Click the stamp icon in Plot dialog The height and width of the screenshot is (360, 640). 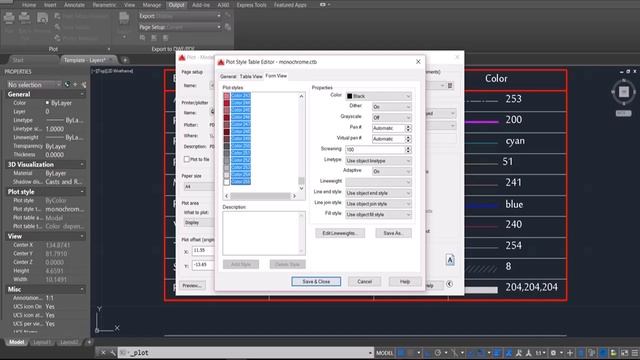[x=450, y=260]
